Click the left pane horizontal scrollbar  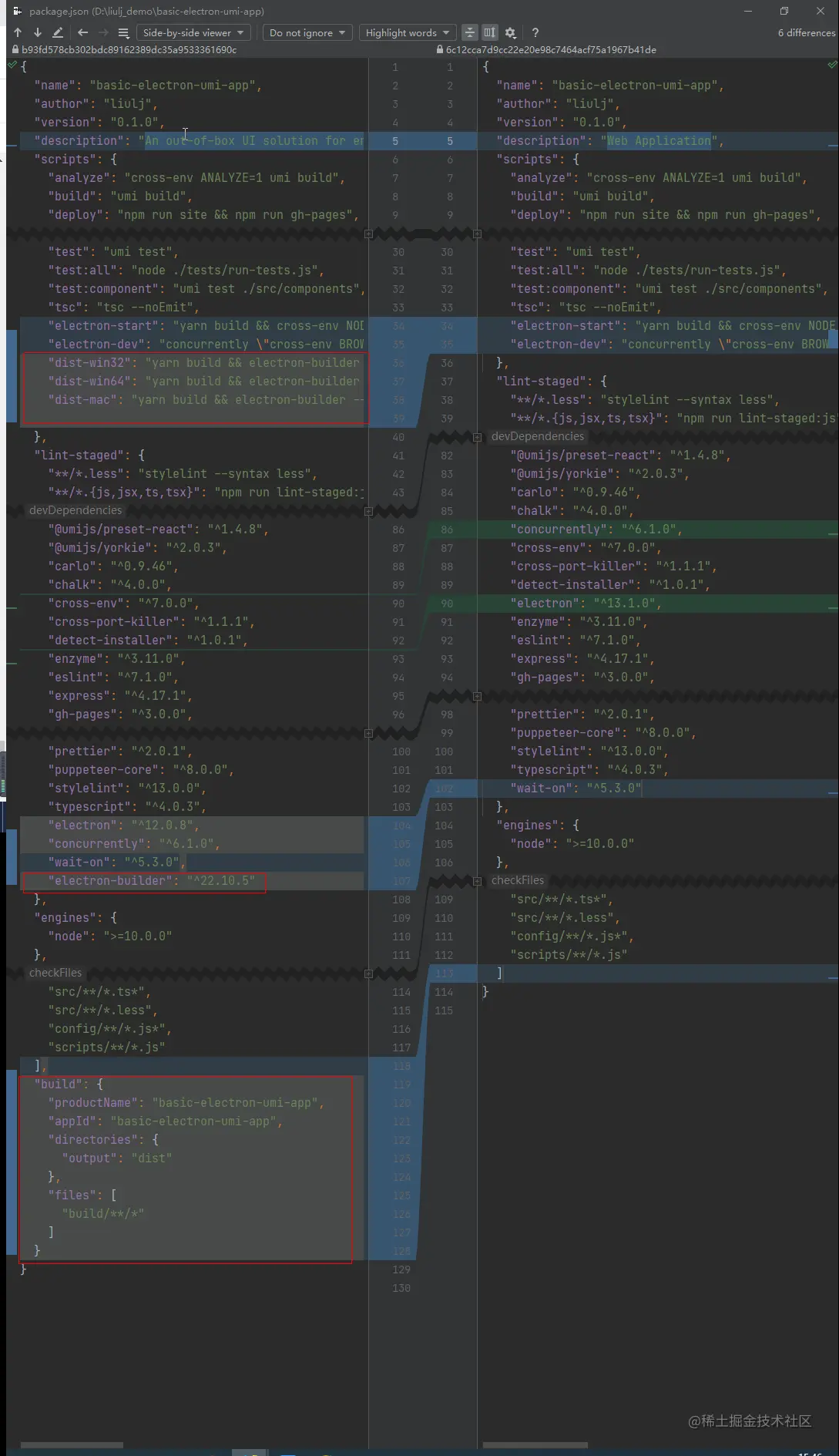point(72,1444)
